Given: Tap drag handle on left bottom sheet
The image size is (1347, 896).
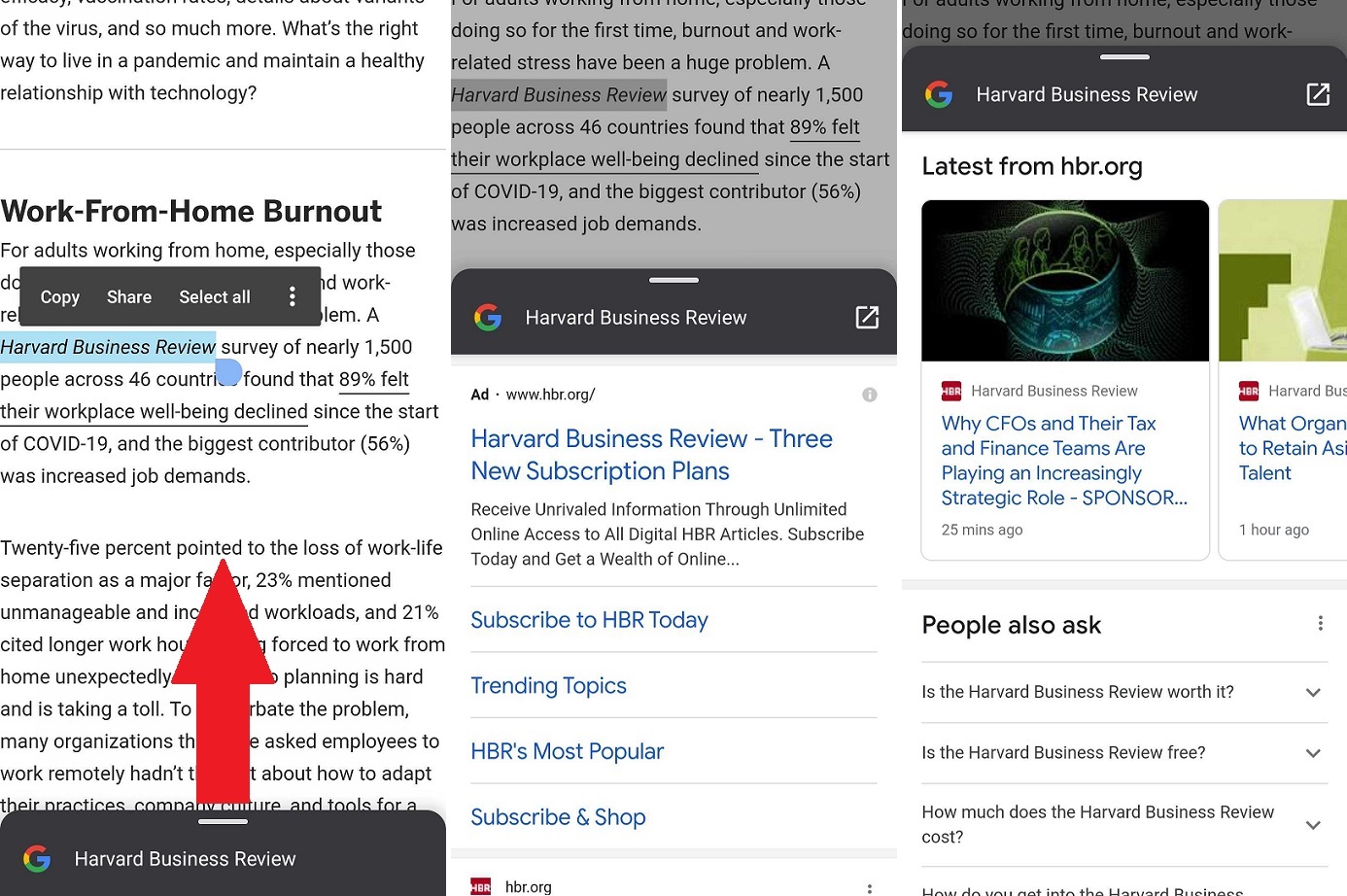Looking at the screenshot, I should click(x=223, y=822).
